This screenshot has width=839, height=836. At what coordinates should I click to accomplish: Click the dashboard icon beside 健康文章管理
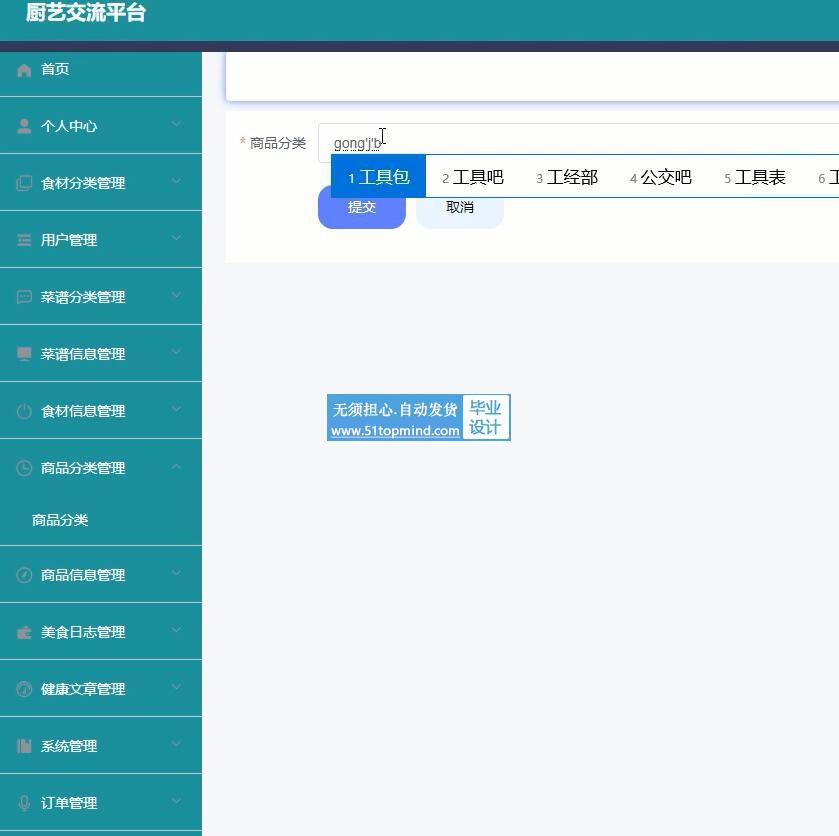[x=24, y=689]
